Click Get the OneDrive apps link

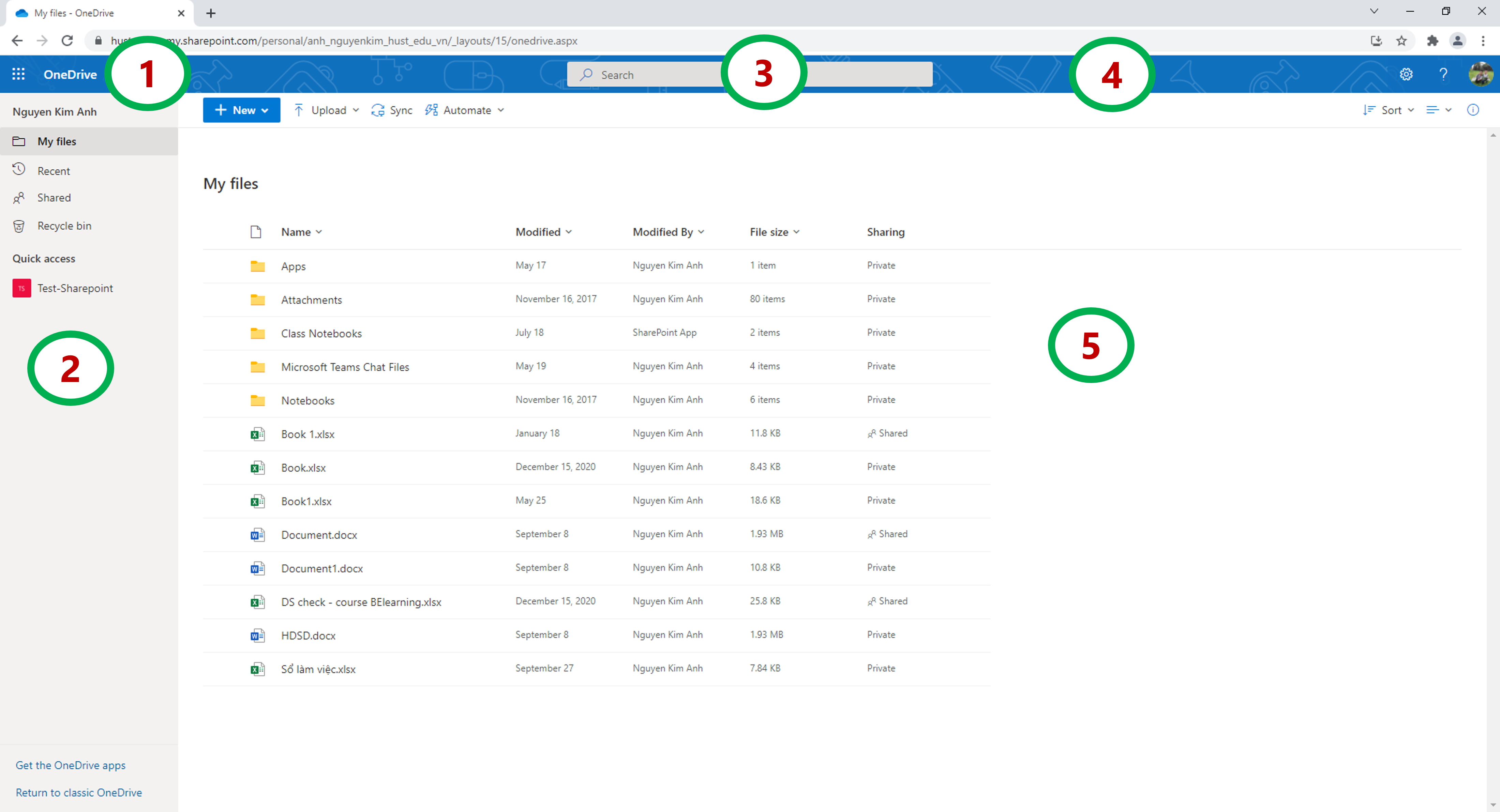71,765
